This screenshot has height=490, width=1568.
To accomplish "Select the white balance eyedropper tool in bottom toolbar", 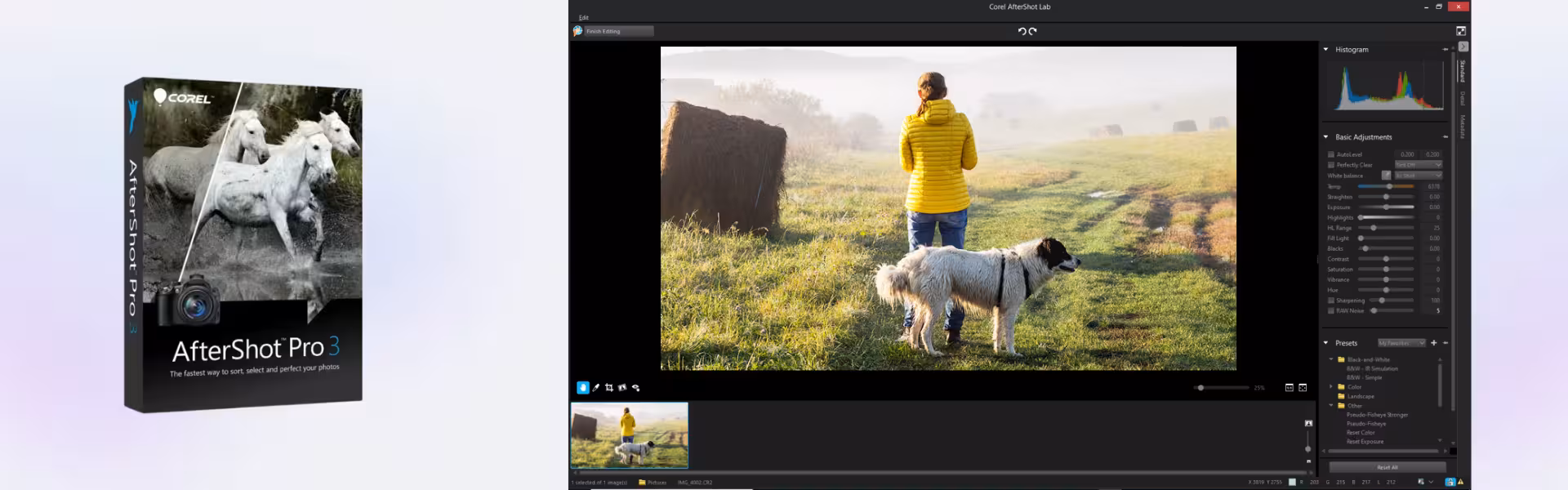I will point(595,388).
